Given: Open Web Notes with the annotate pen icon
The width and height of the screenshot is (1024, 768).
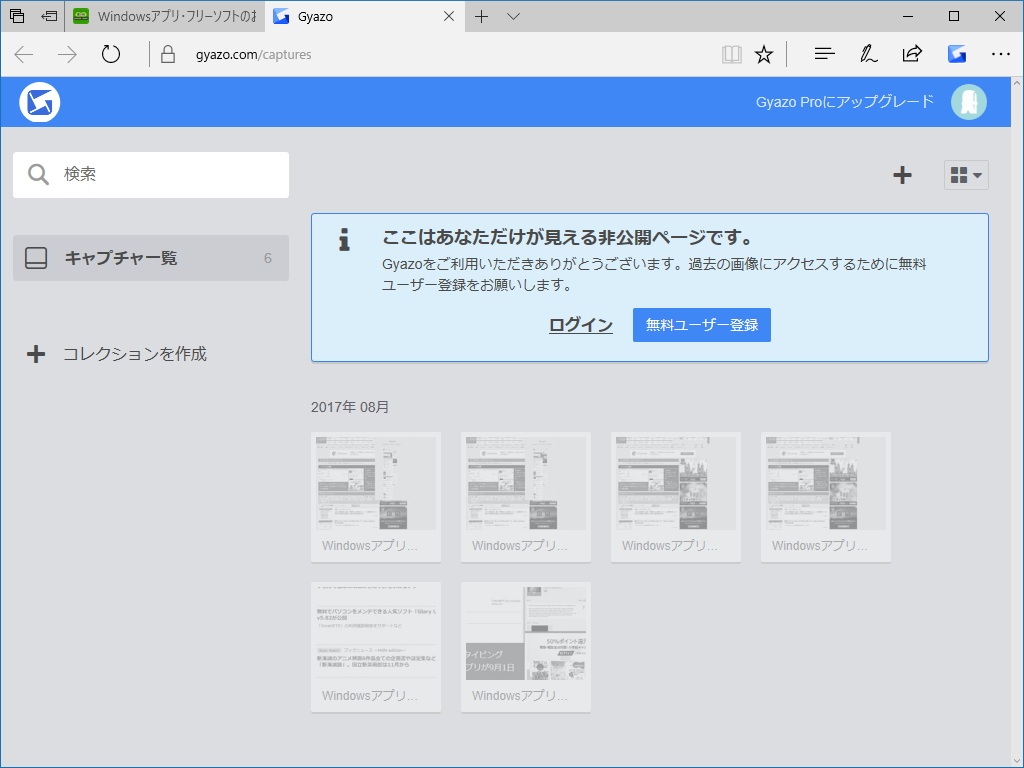Looking at the screenshot, I should click(x=868, y=54).
